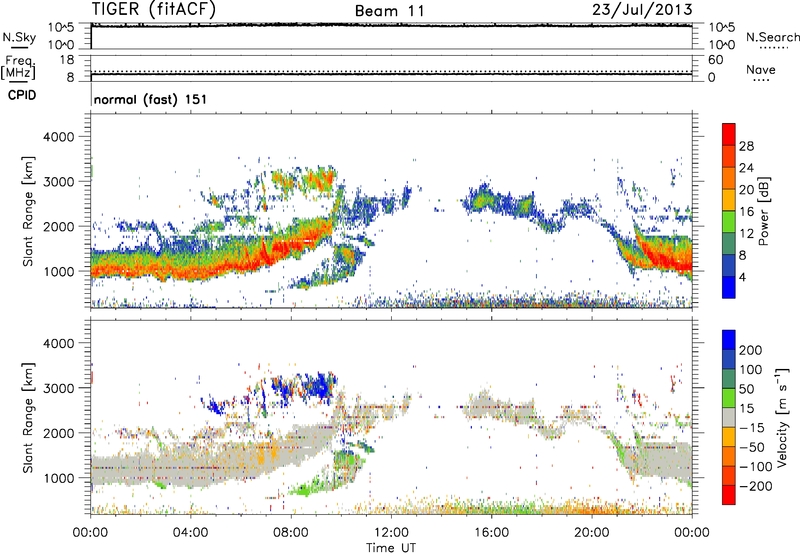Select the '3000' range tick in the velocity panel
The width and height of the screenshot is (800, 554).
pyautogui.click(x=59, y=388)
